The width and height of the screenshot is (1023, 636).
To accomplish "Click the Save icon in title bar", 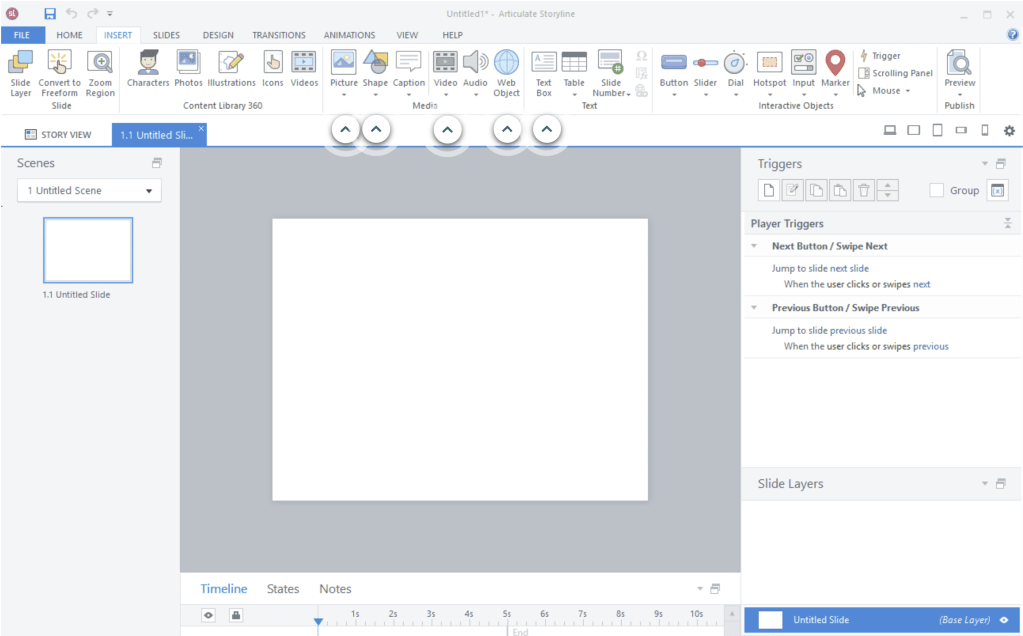I will [x=50, y=14].
